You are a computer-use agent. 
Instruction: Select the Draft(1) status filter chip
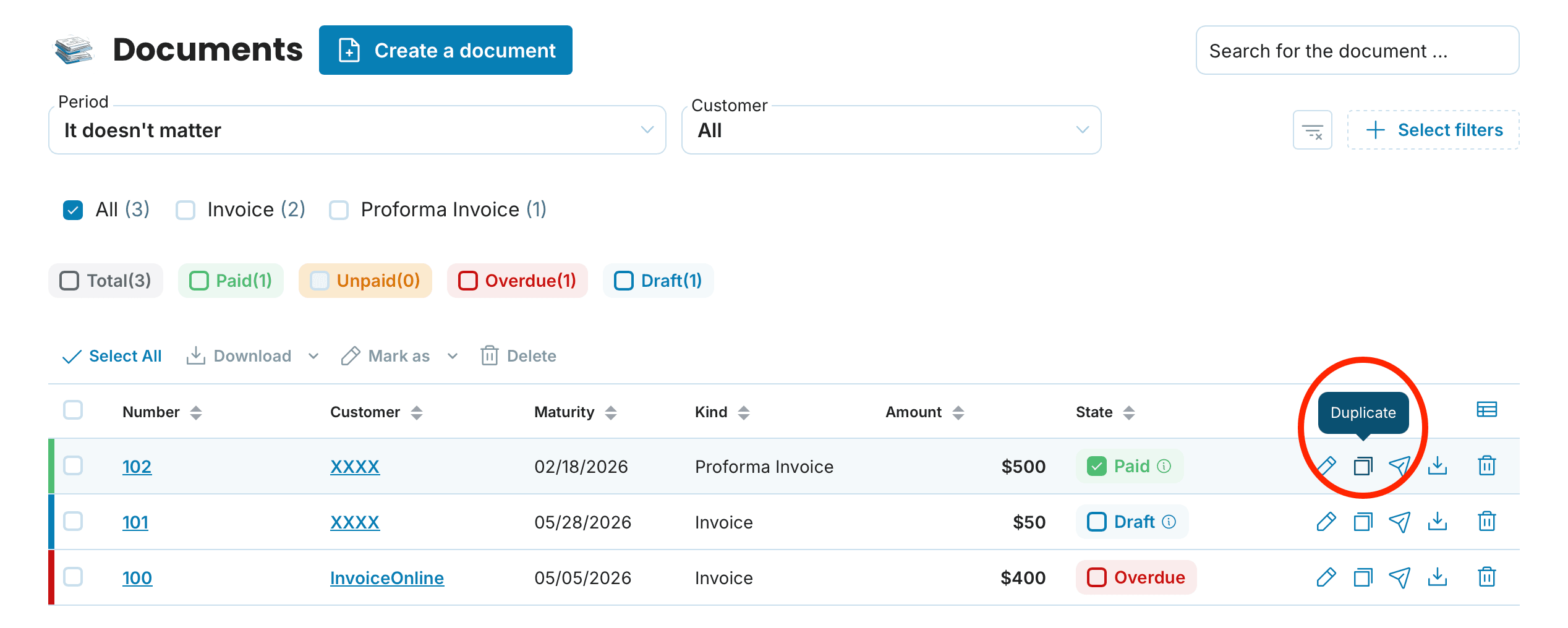(x=658, y=281)
